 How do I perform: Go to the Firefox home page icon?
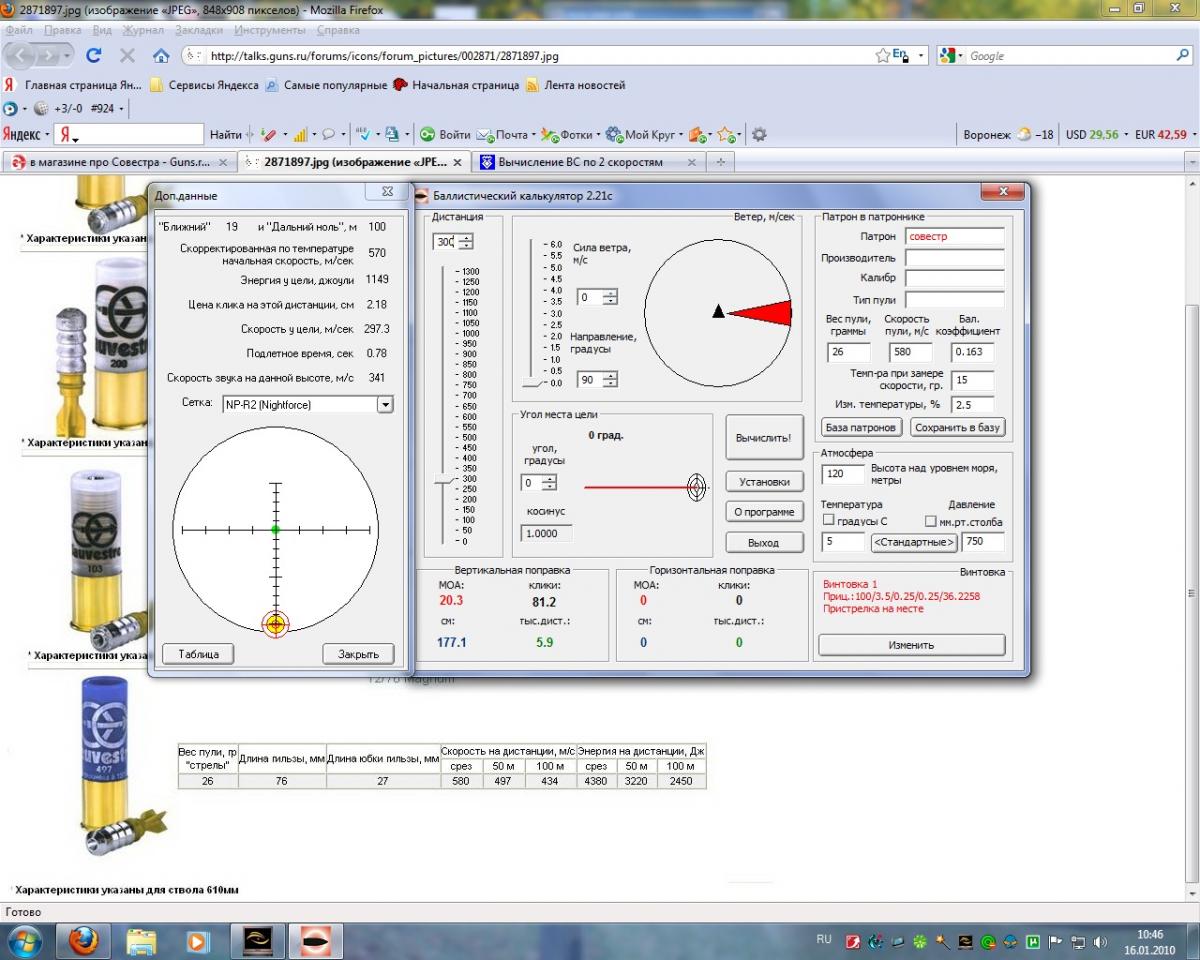coord(160,56)
